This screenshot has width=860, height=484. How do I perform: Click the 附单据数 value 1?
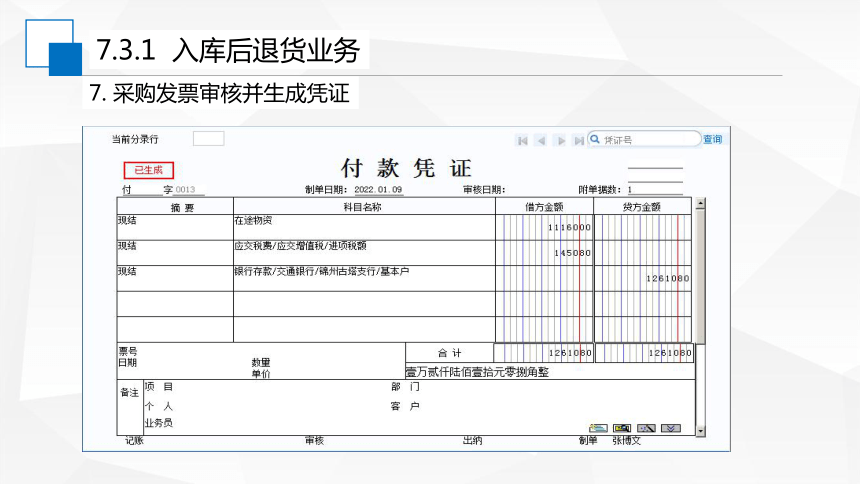point(630,190)
